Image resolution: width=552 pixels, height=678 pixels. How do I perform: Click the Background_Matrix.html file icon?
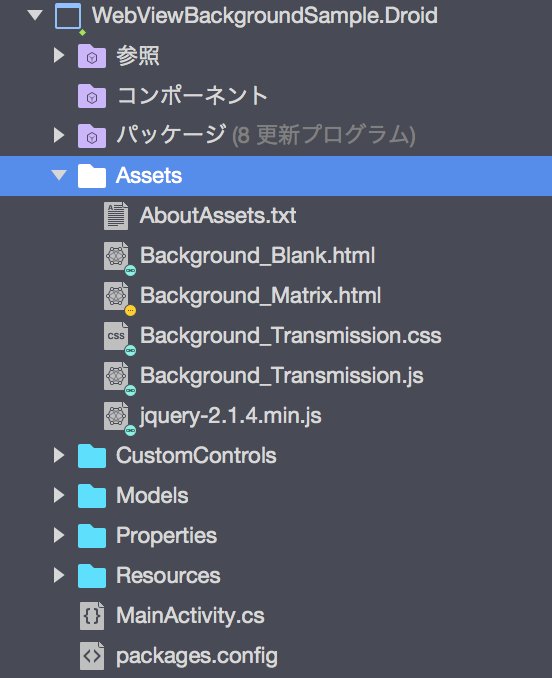116,296
